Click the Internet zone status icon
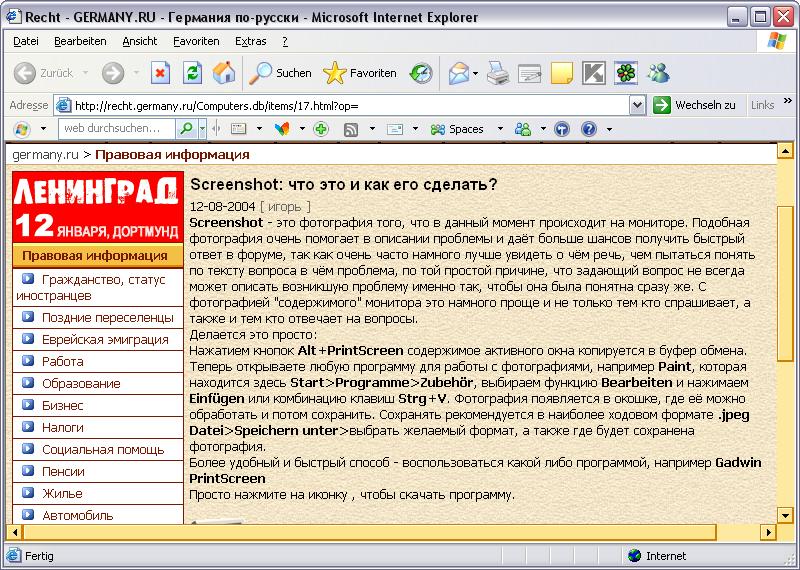This screenshot has height=570, width=800. (x=635, y=556)
